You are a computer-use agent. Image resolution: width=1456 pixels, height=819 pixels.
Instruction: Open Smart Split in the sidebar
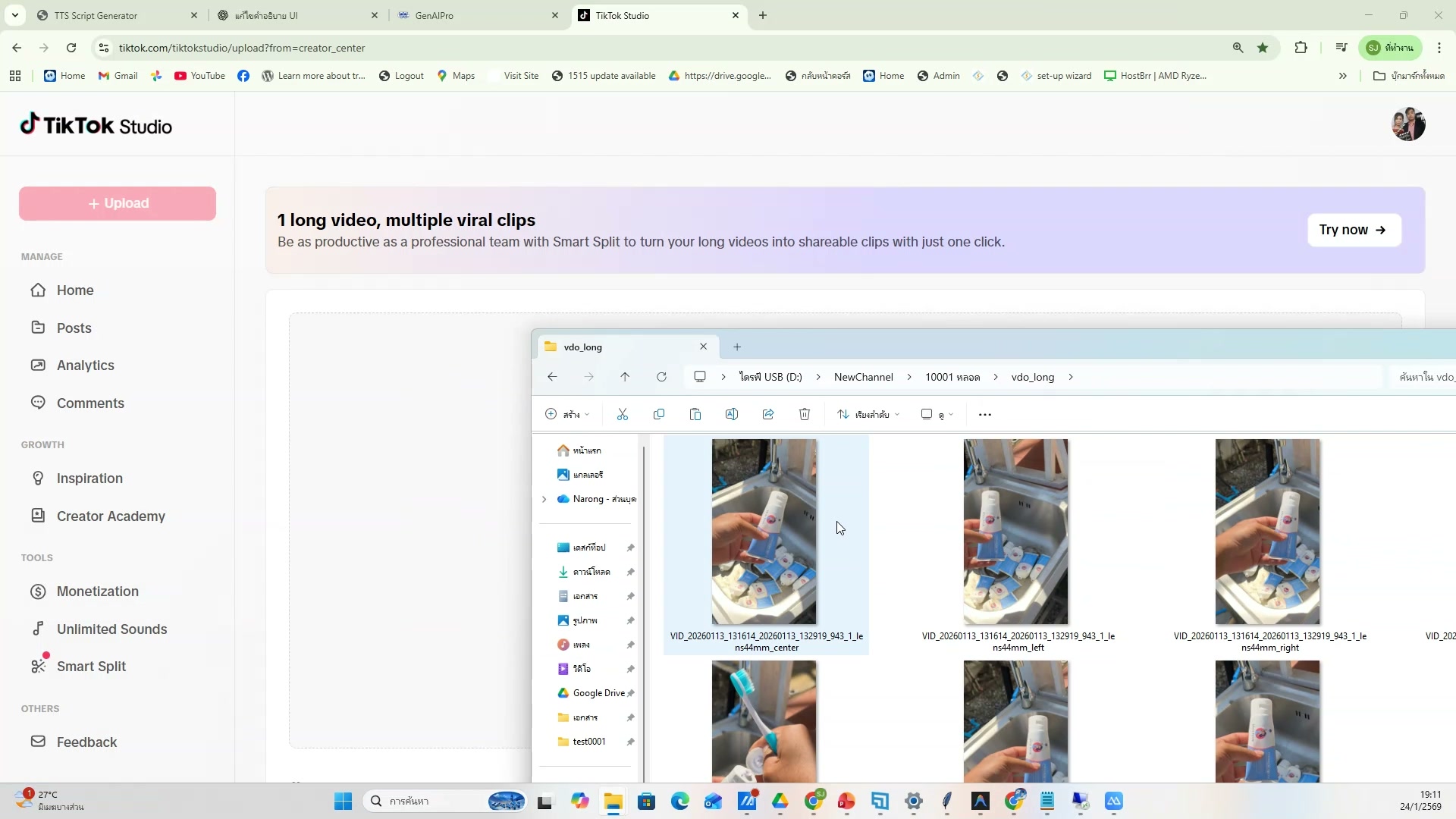click(x=91, y=667)
